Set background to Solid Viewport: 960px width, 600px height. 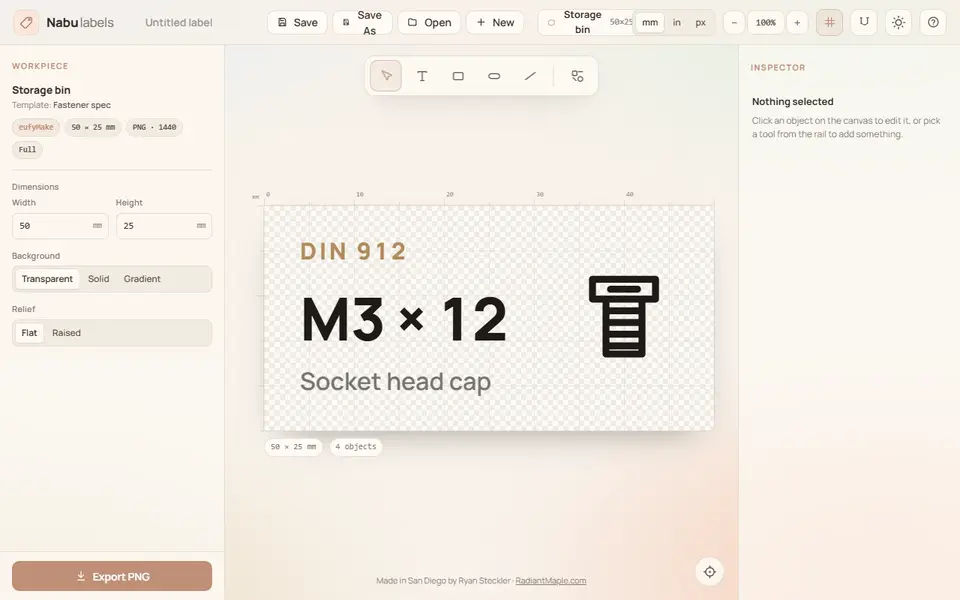(x=99, y=279)
